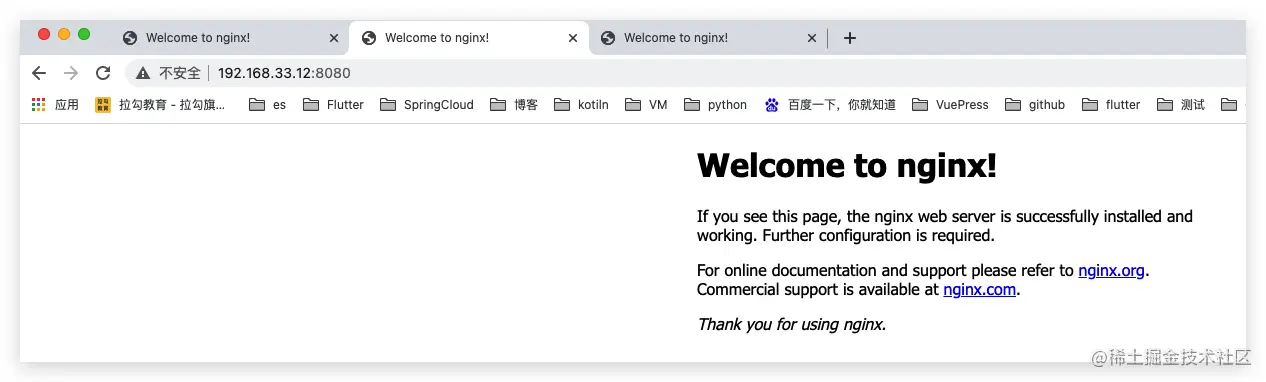Image resolution: width=1266 pixels, height=382 pixels.
Task: Click the browser back arrow
Action: (39, 73)
